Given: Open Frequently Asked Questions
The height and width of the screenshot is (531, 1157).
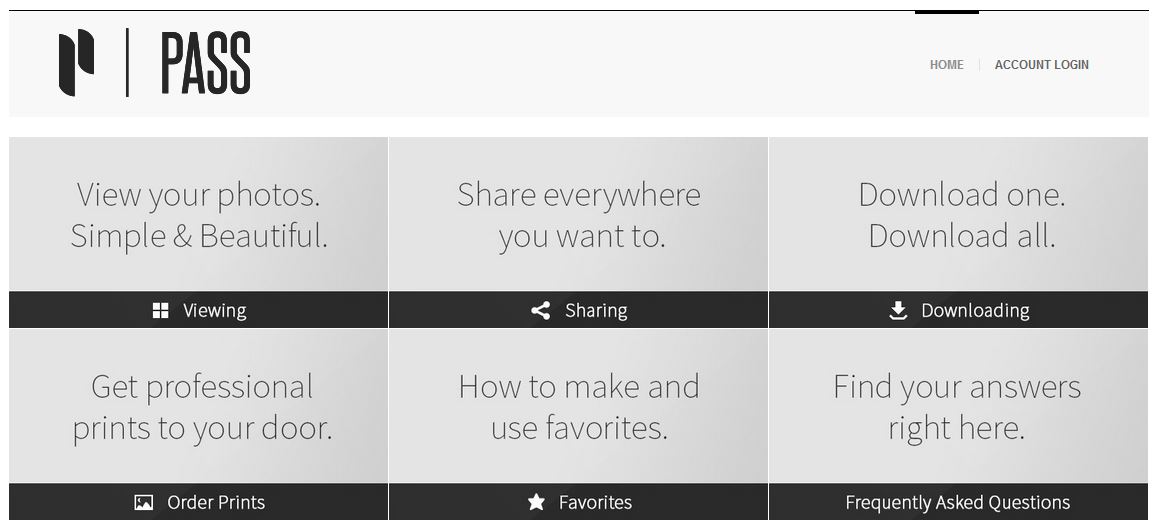Looking at the screenshot, I should tap(957, 503).
